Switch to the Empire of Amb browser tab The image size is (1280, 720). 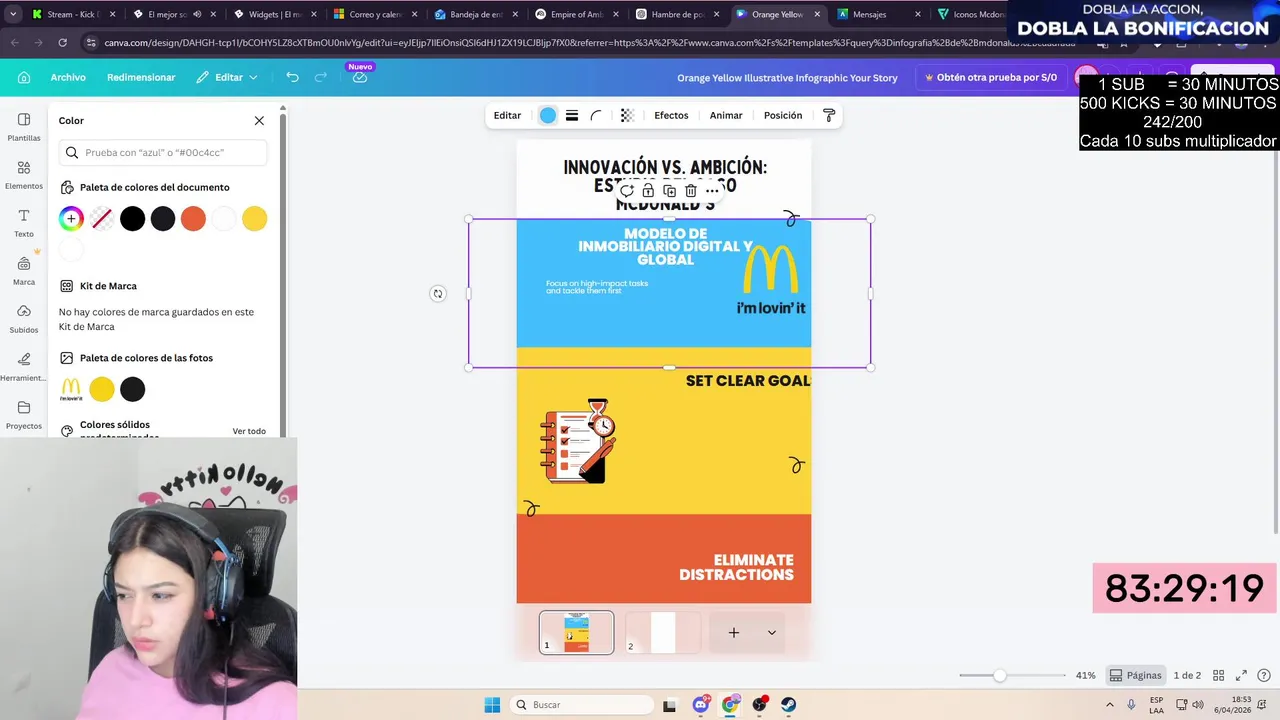coord(577,14)
